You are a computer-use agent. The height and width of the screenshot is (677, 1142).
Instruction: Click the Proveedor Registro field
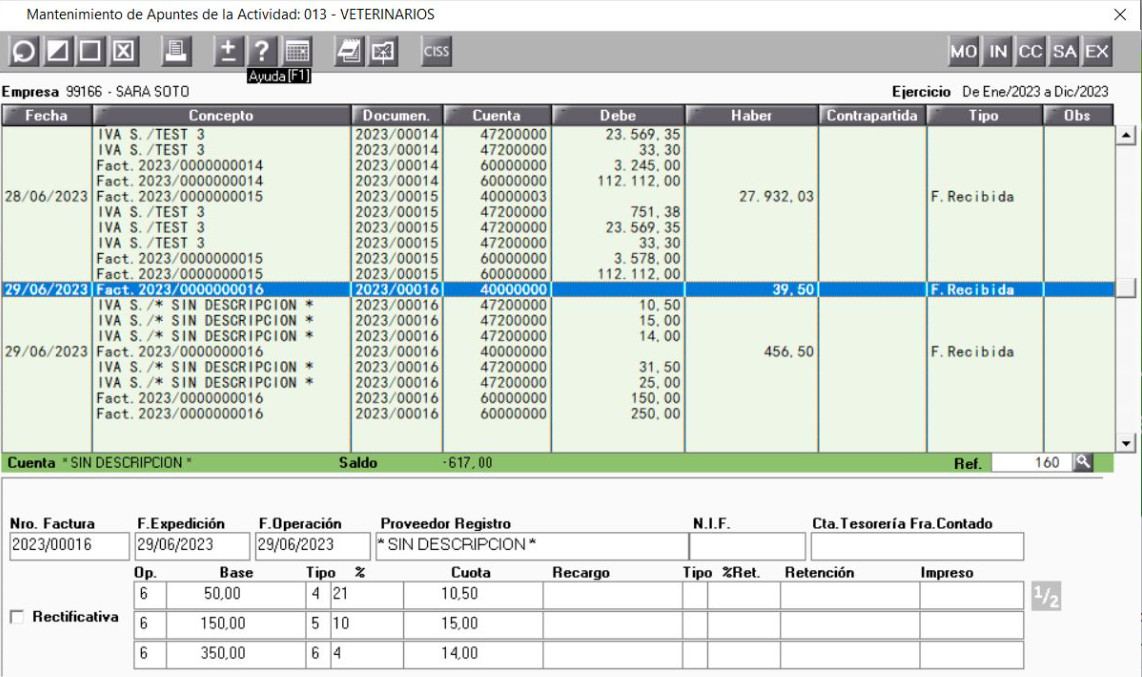[532, 546]
